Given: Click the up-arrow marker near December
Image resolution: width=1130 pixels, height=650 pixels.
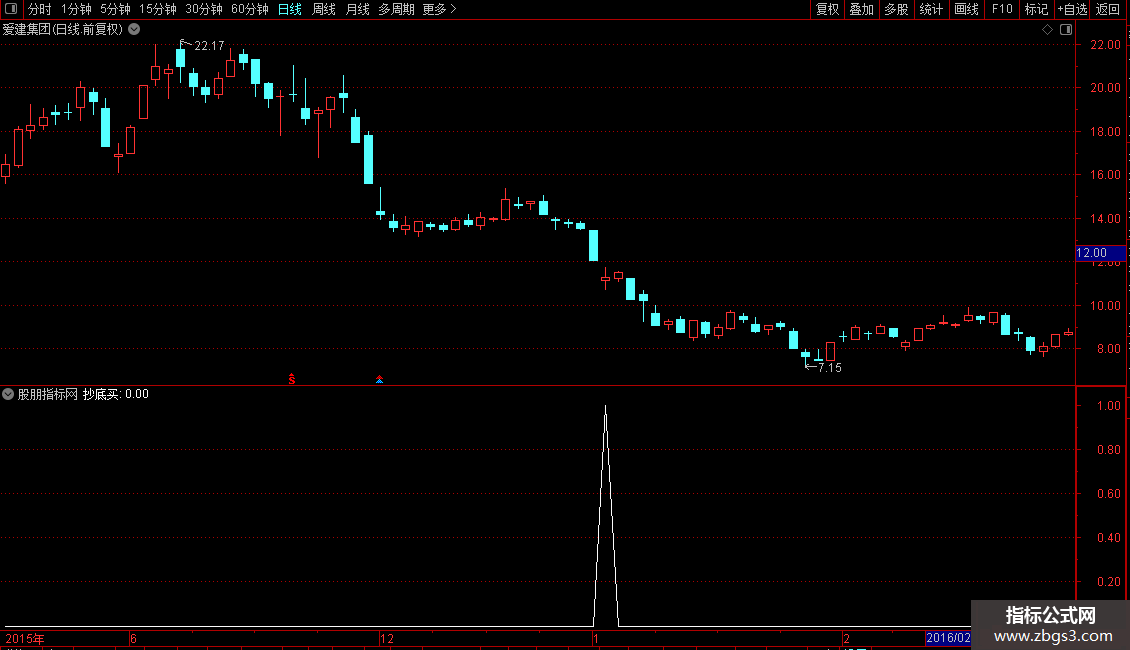Looking at the screenshot, I should tap(379, 379).
